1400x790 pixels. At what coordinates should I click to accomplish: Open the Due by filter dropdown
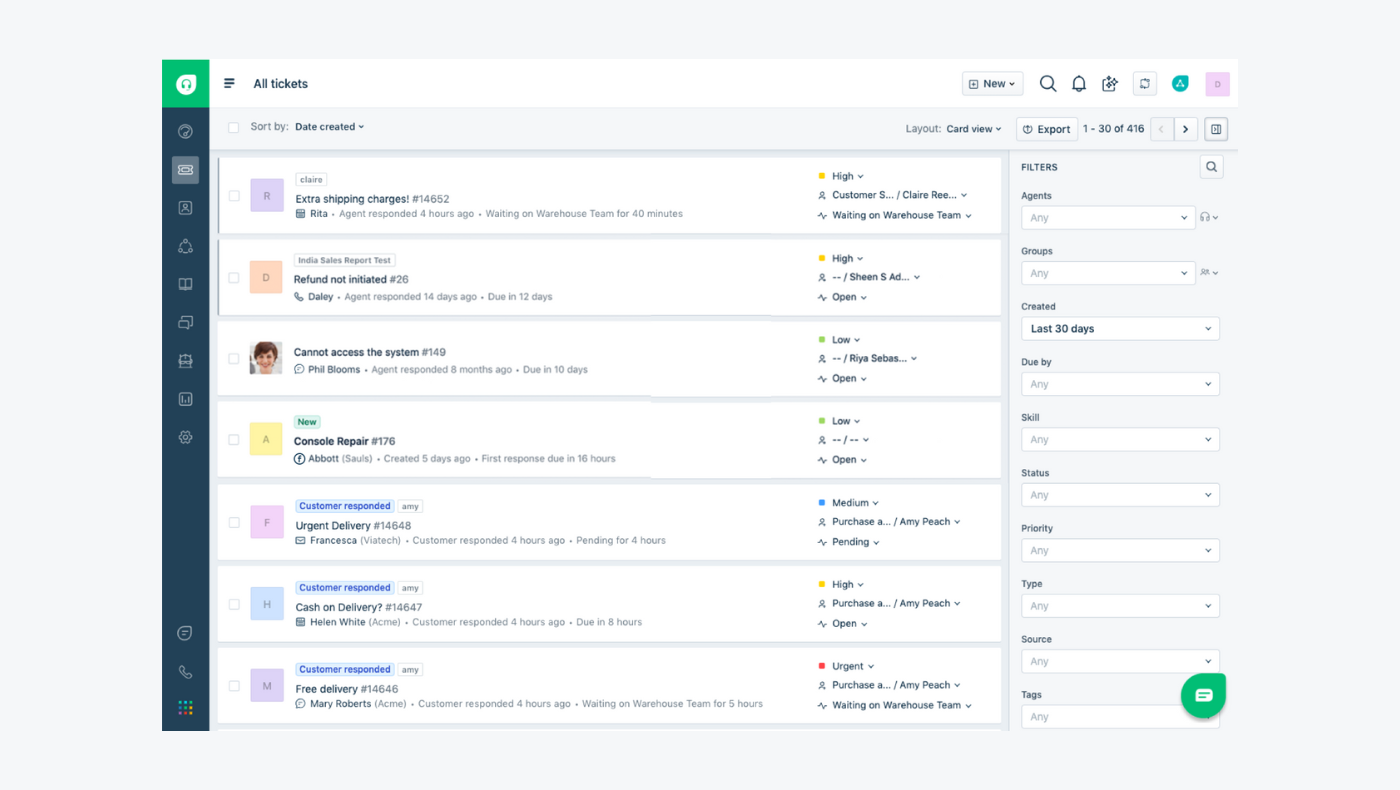coord(1120,384)
